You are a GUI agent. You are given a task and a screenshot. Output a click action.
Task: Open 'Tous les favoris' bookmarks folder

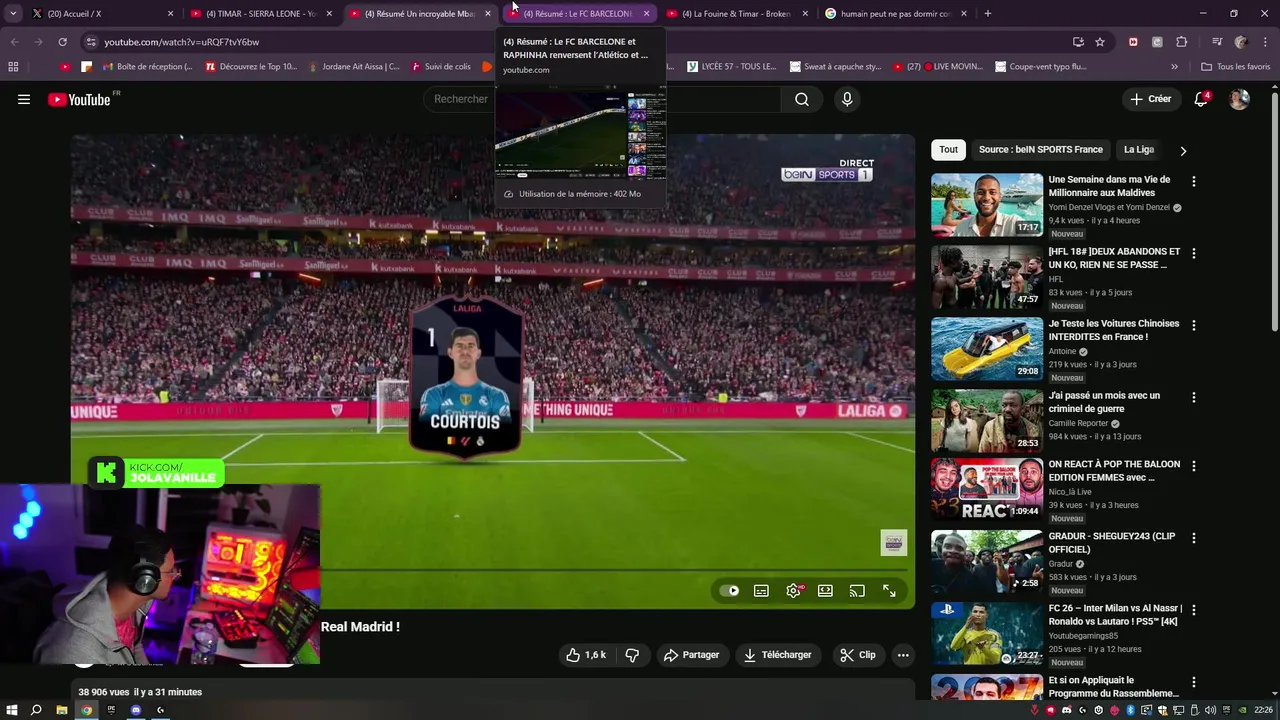point(1236,67)
